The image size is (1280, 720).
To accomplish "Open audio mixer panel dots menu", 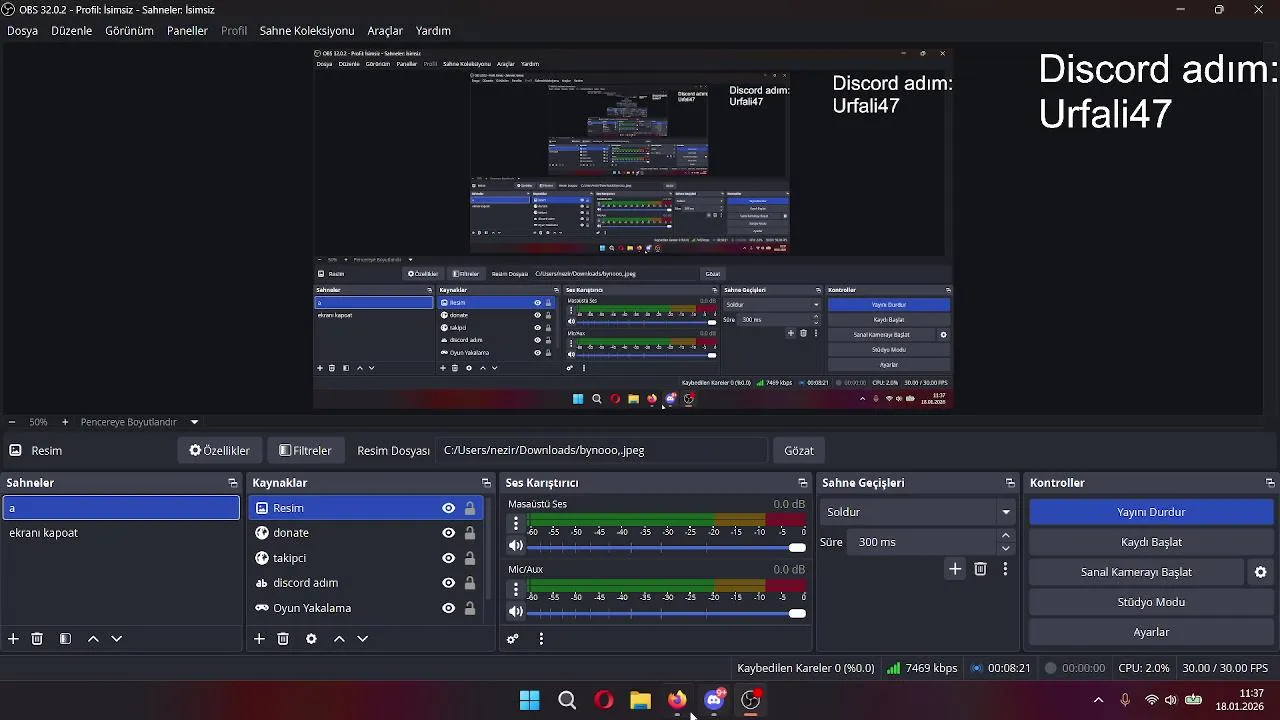I will point(541,639).
